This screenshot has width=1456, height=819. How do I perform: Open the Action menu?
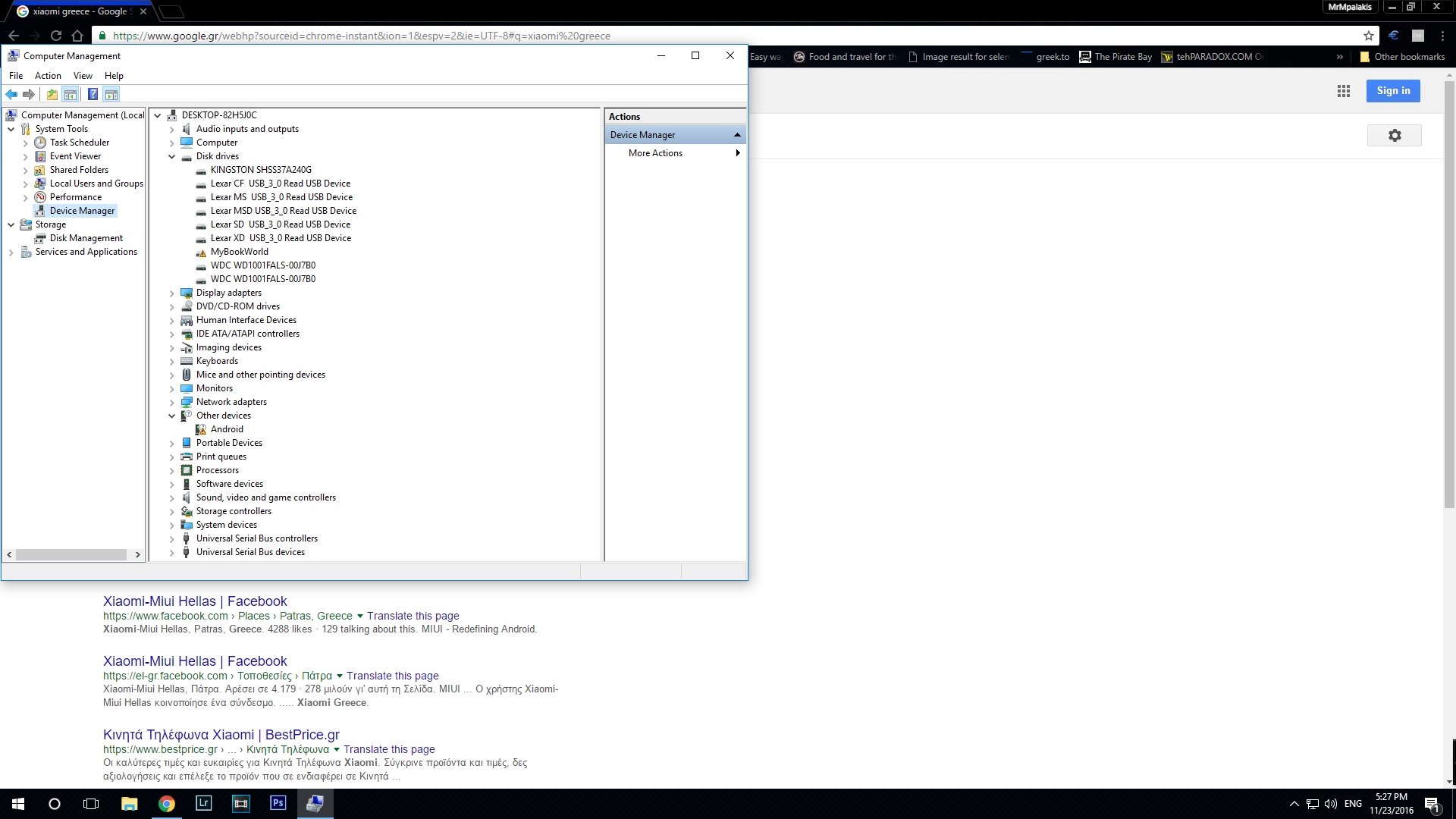coord(48,76)
